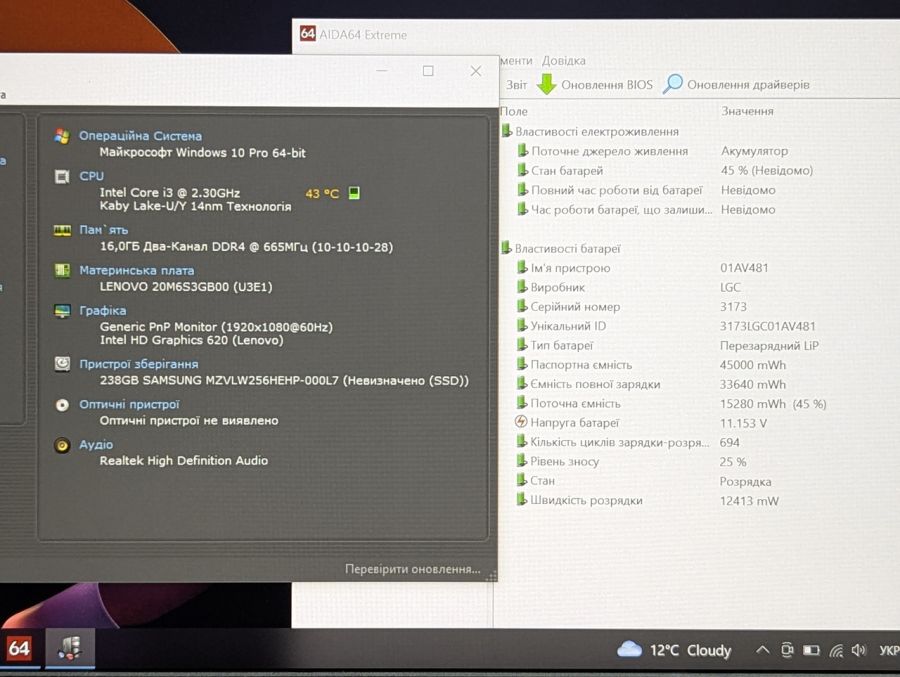This screenshot has height=677, width=900.
Task: Click the icon beside Паспортна ємність
Action: 521,364
